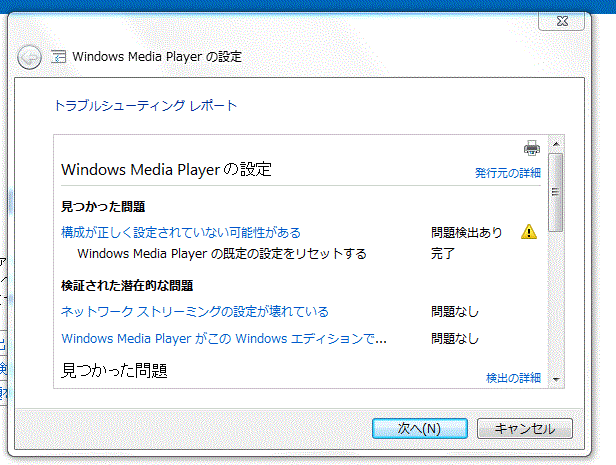Screen dimensions: 616x465
Task: Close the troubleshooting dialog
Action: click(562, 21)
